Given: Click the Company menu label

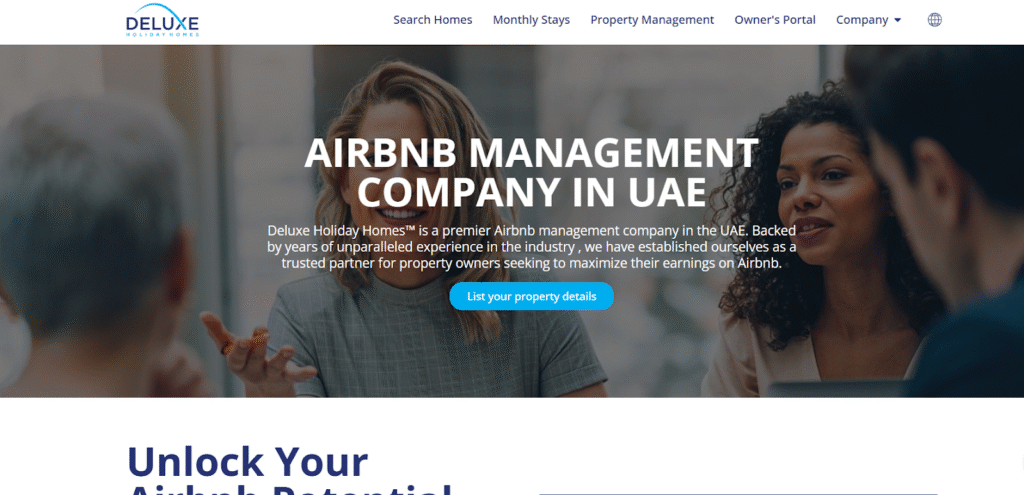Looking at the screenshot, I should pyautogui.click(x=862, y=20).
